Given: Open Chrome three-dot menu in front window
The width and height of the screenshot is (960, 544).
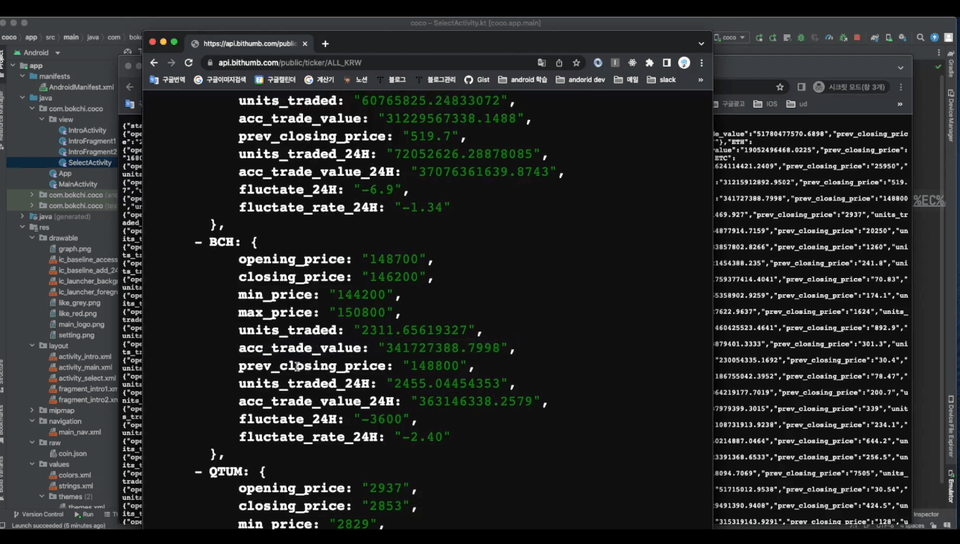Looking at the screenshot, I should click(x=701, y=62).
